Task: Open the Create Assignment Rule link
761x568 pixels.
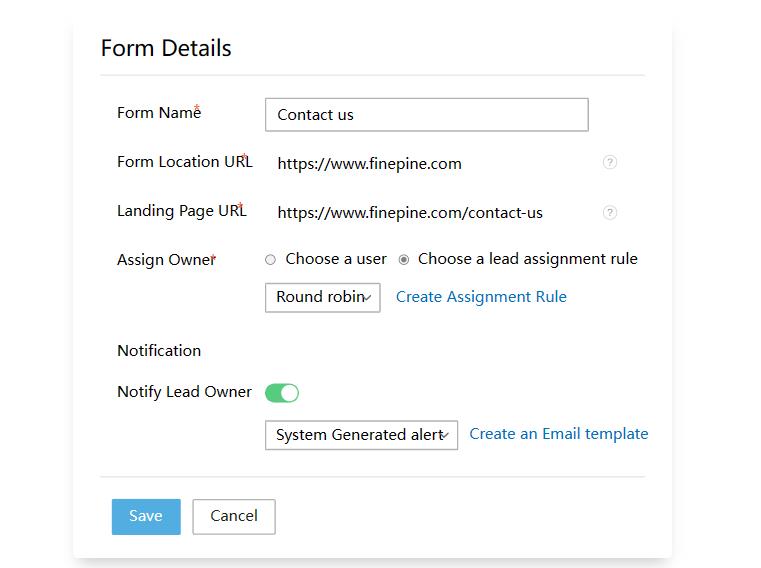Action: (481, 297)
